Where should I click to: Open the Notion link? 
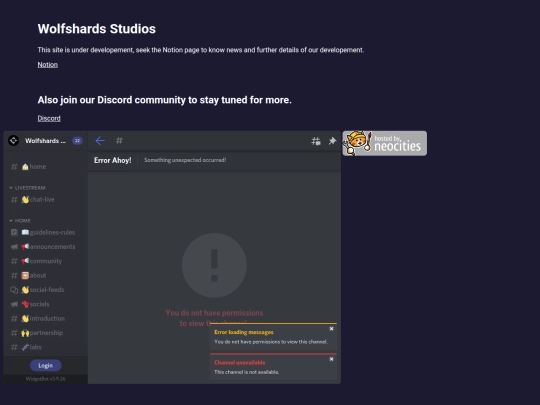point(48,65)
